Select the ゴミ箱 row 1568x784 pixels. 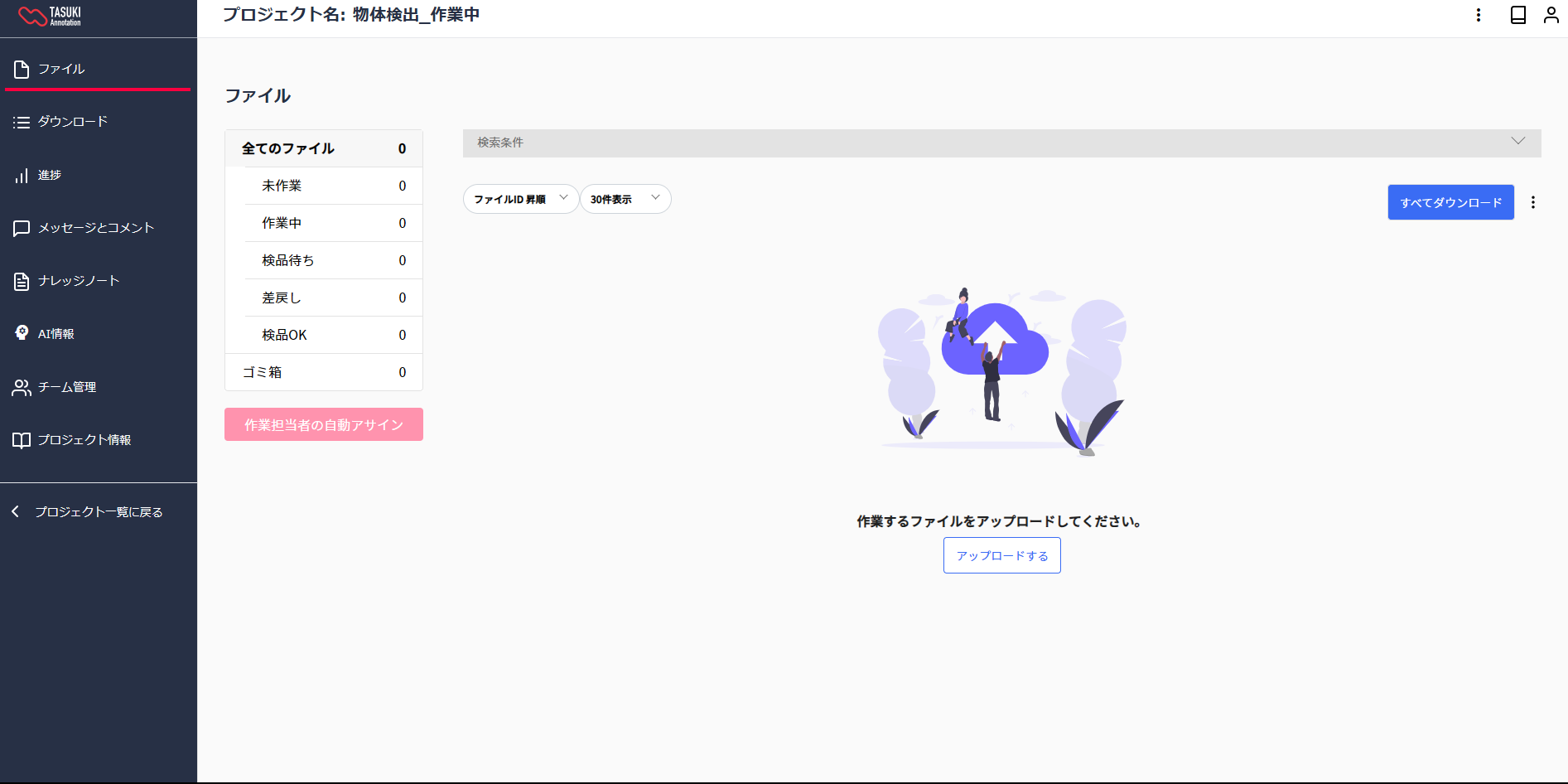click(x=324, y=372)
